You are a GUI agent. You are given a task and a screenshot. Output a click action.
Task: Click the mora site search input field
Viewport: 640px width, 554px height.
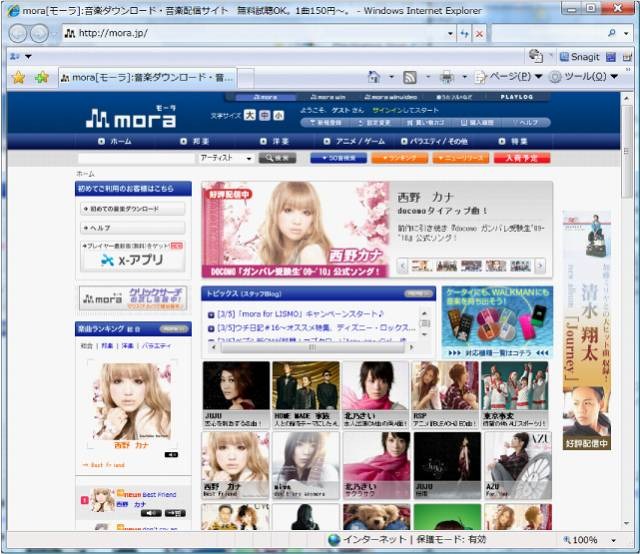[x=136, y=158]
